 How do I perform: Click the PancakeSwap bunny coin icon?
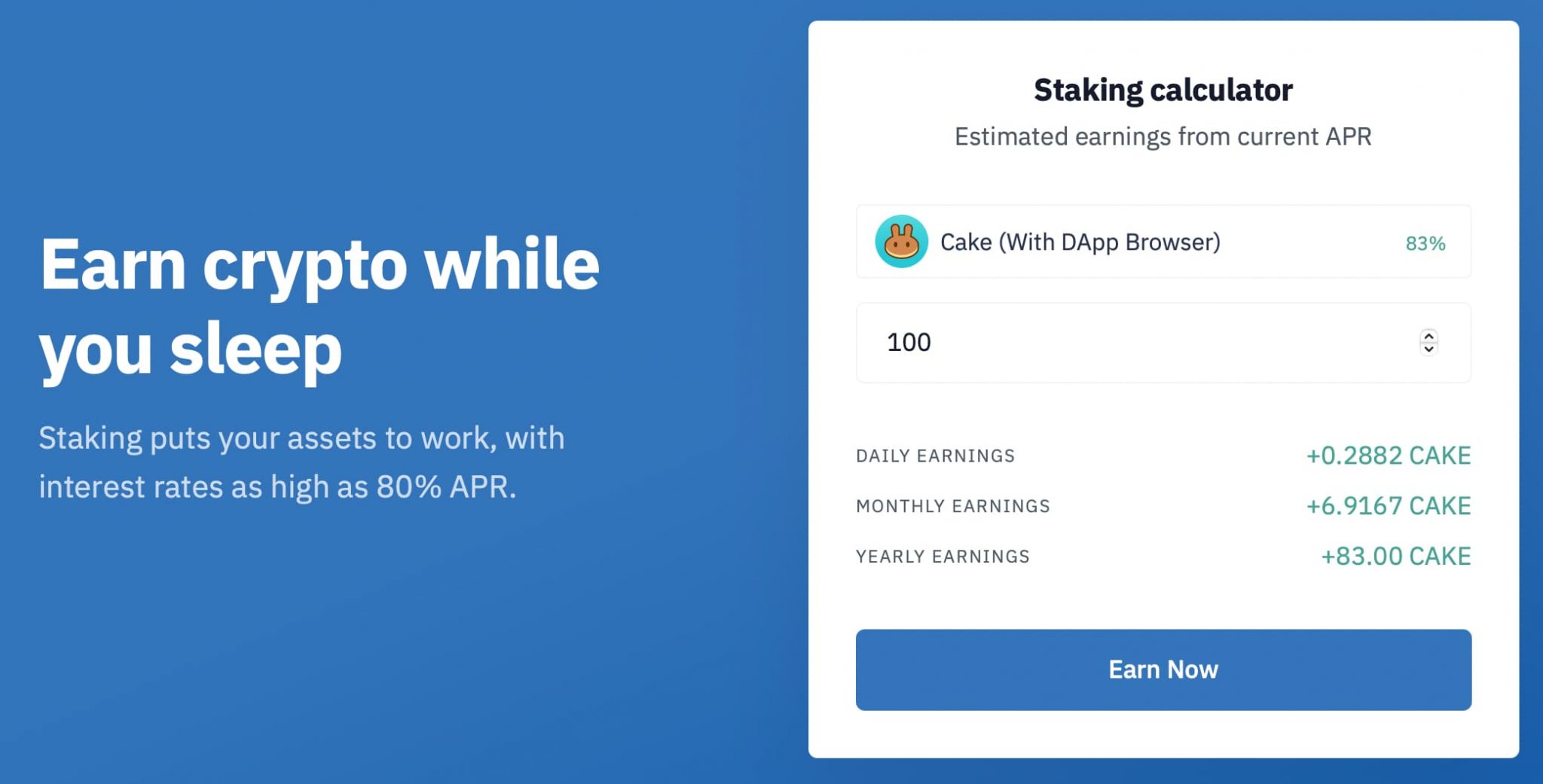901,242
